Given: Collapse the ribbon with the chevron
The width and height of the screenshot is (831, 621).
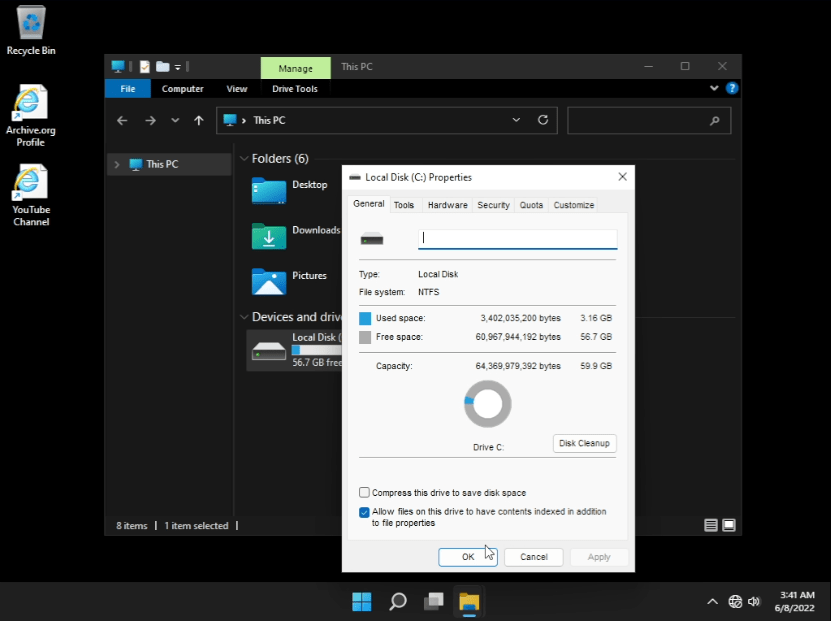Looking at the screenshot, I should click(x=714, y=88).
